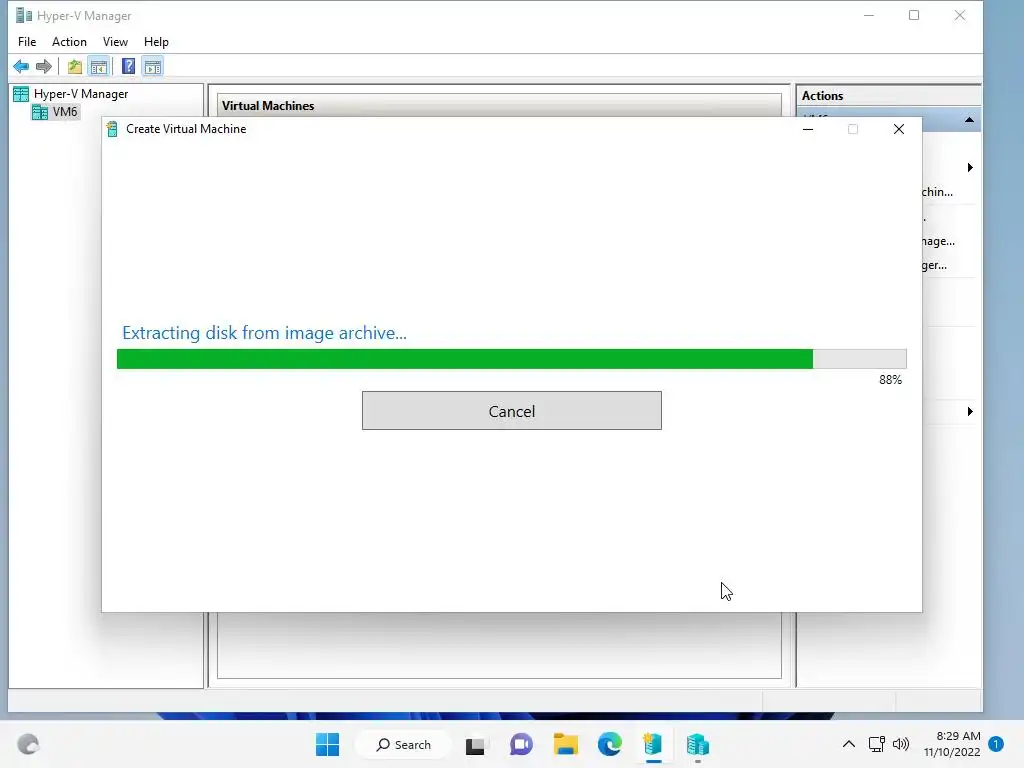
Task: Cancel the disk extraction
Action: pos(511,411)
